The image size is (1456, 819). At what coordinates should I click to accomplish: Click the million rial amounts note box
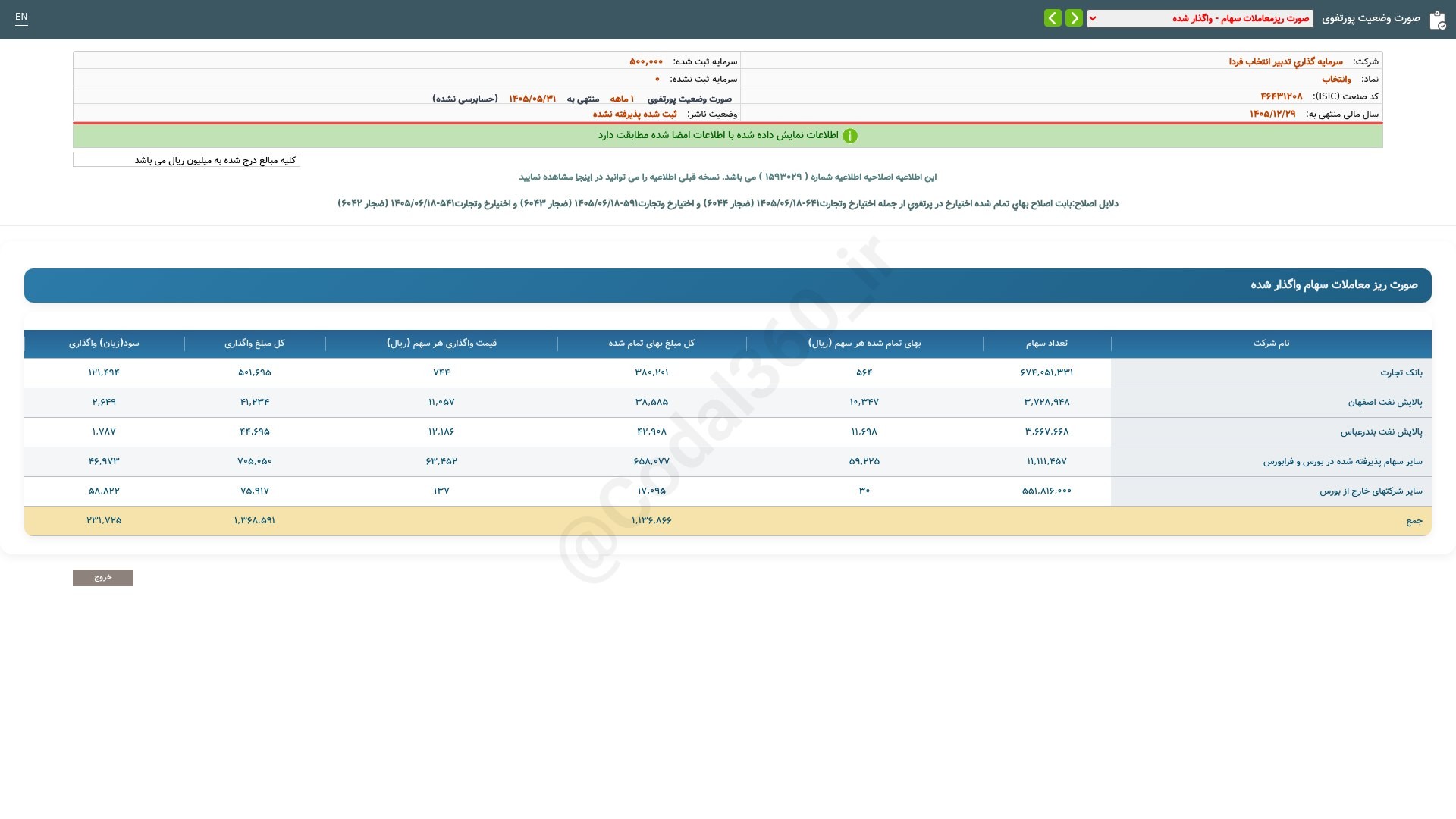click(x=187, y=159)
